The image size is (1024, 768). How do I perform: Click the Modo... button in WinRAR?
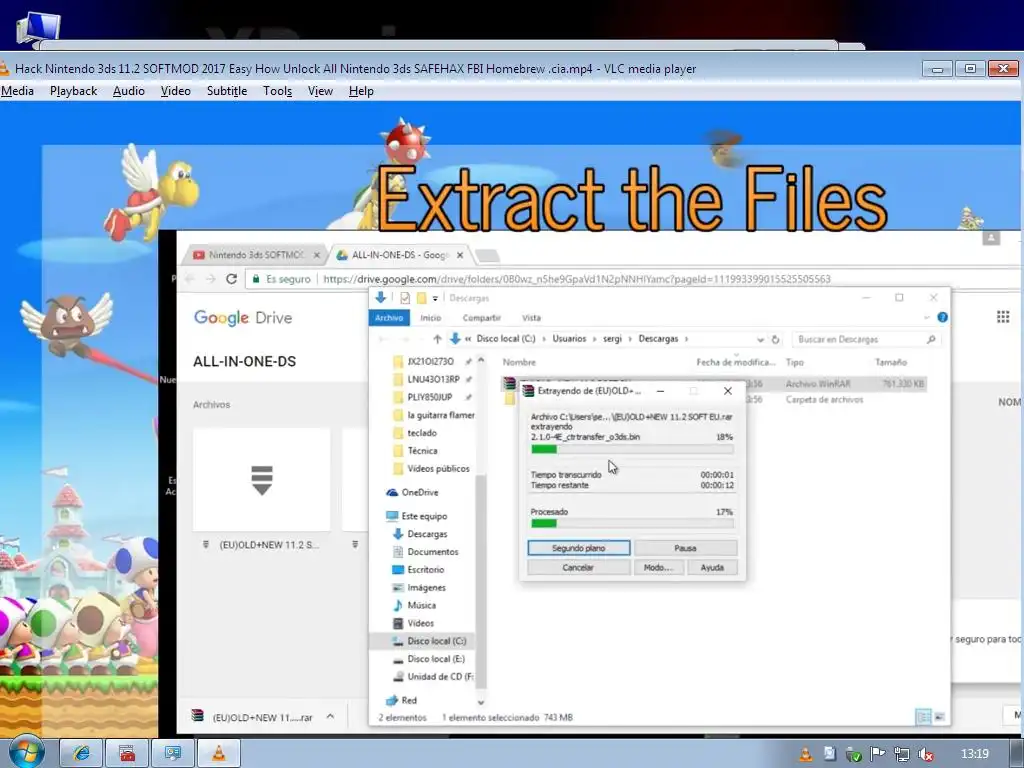(x=658, y=568)
